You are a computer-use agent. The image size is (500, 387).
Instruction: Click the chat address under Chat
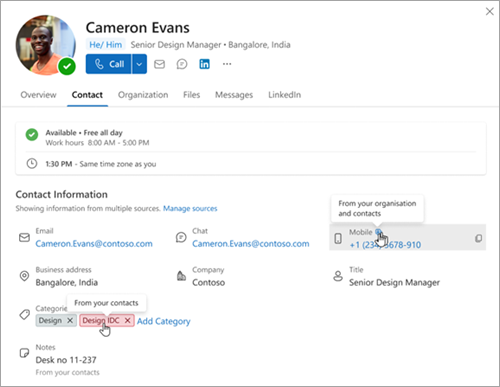251,244
